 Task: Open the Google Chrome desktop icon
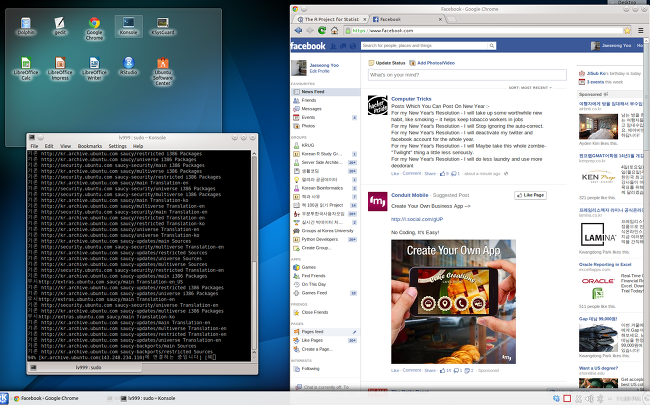click(x=94, y=29)
